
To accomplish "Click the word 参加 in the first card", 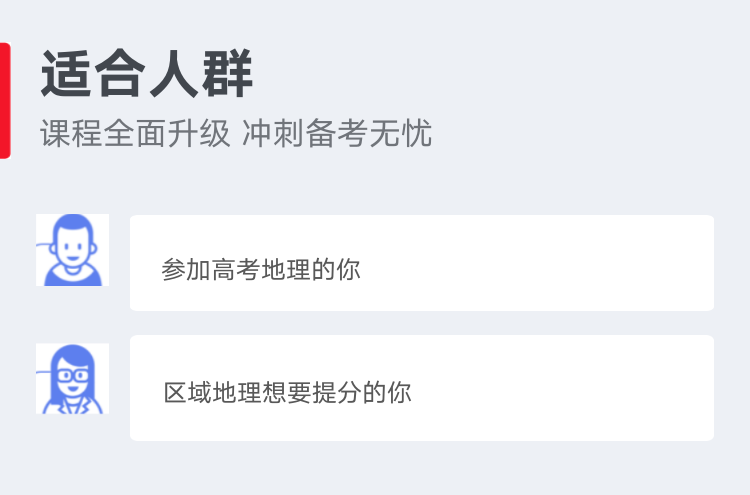I will (186, 270).
